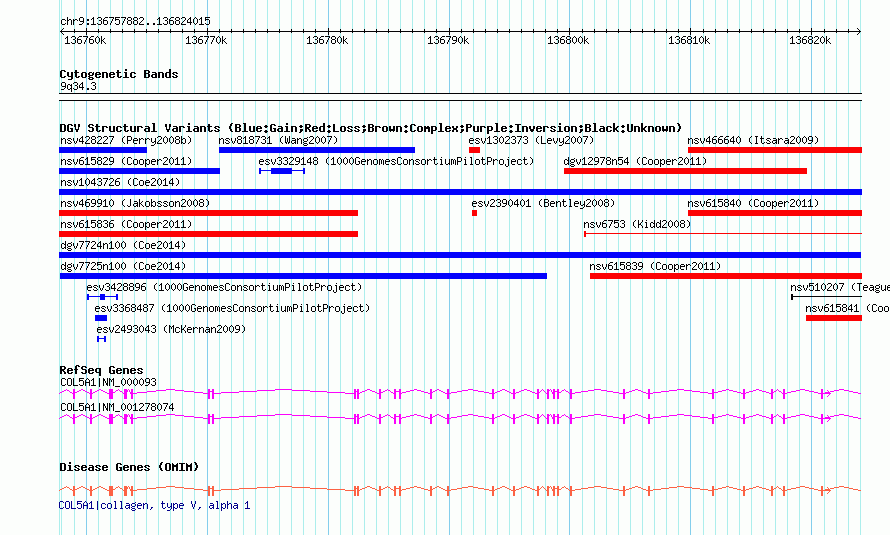Select the dgv7724n100 (Coe2014) blue bar
The height and width of the screenshot is (535, 890).
[x=460, y=255]
